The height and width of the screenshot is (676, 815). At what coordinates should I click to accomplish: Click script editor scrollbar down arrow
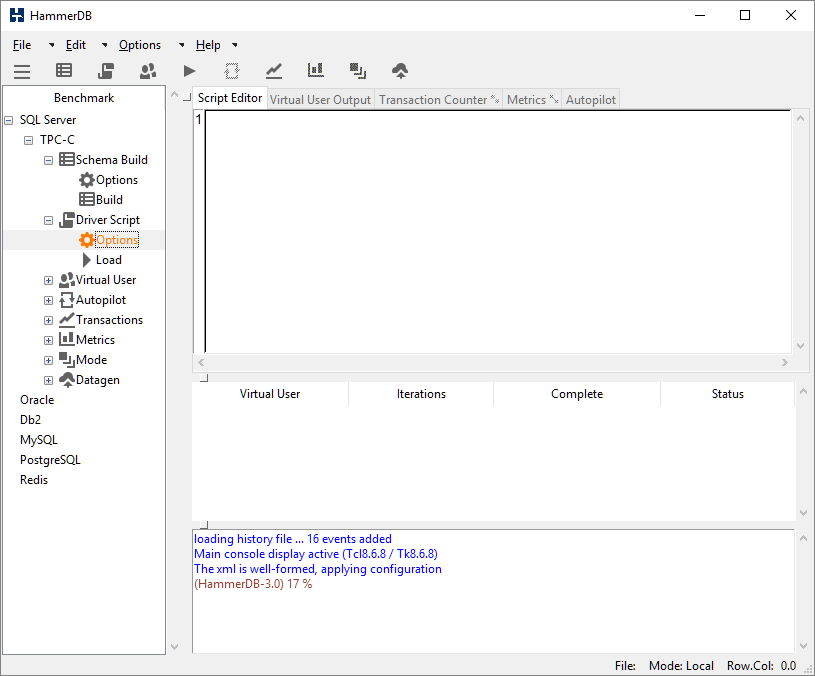[800, 346]
